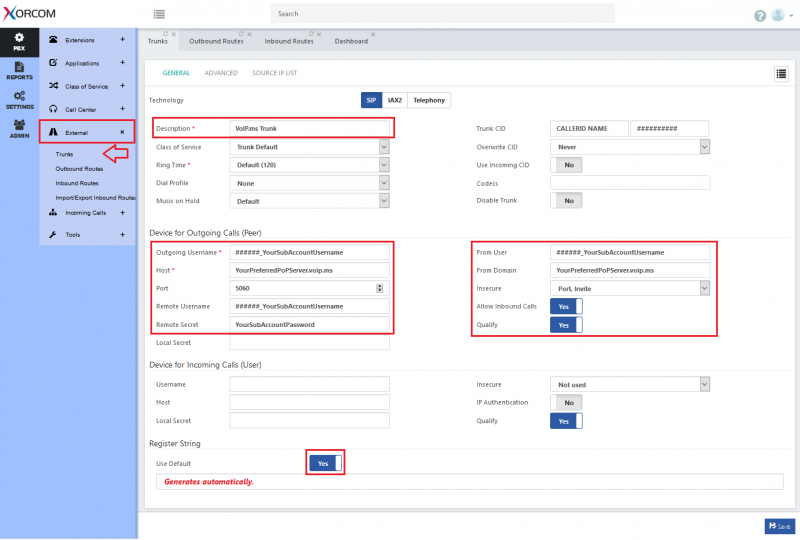Open Class of Service dropdown
This screenshot has width=800, height=540.
(x=310, y=147)
